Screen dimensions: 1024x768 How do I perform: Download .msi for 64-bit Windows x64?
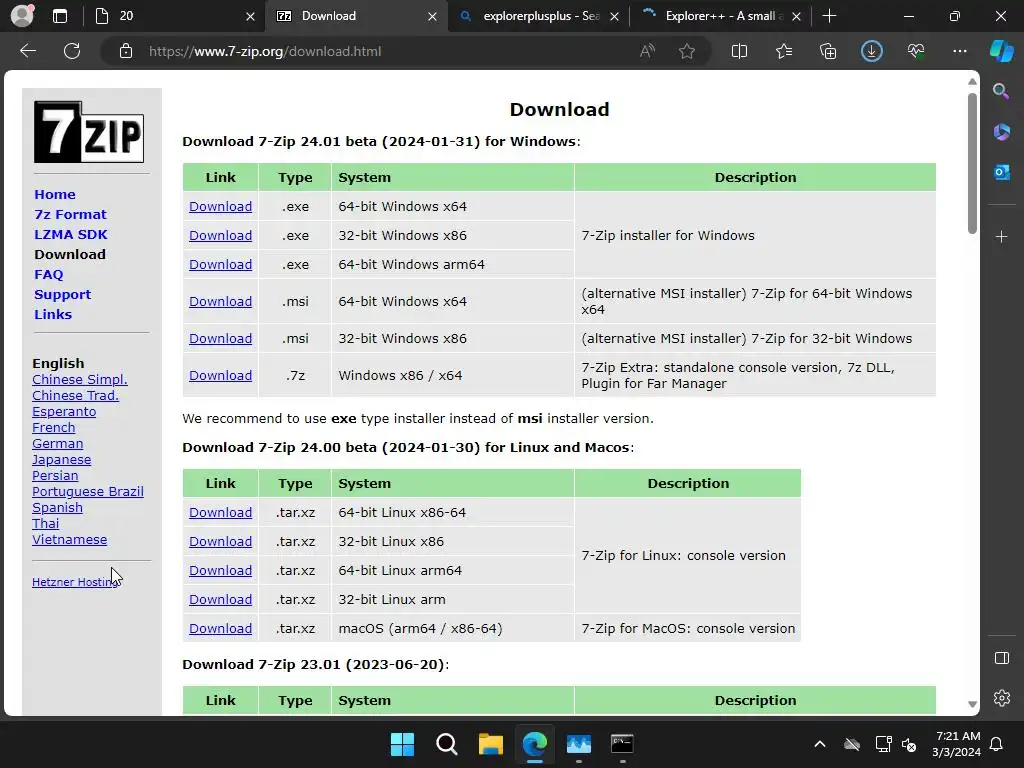click(220, 302)
